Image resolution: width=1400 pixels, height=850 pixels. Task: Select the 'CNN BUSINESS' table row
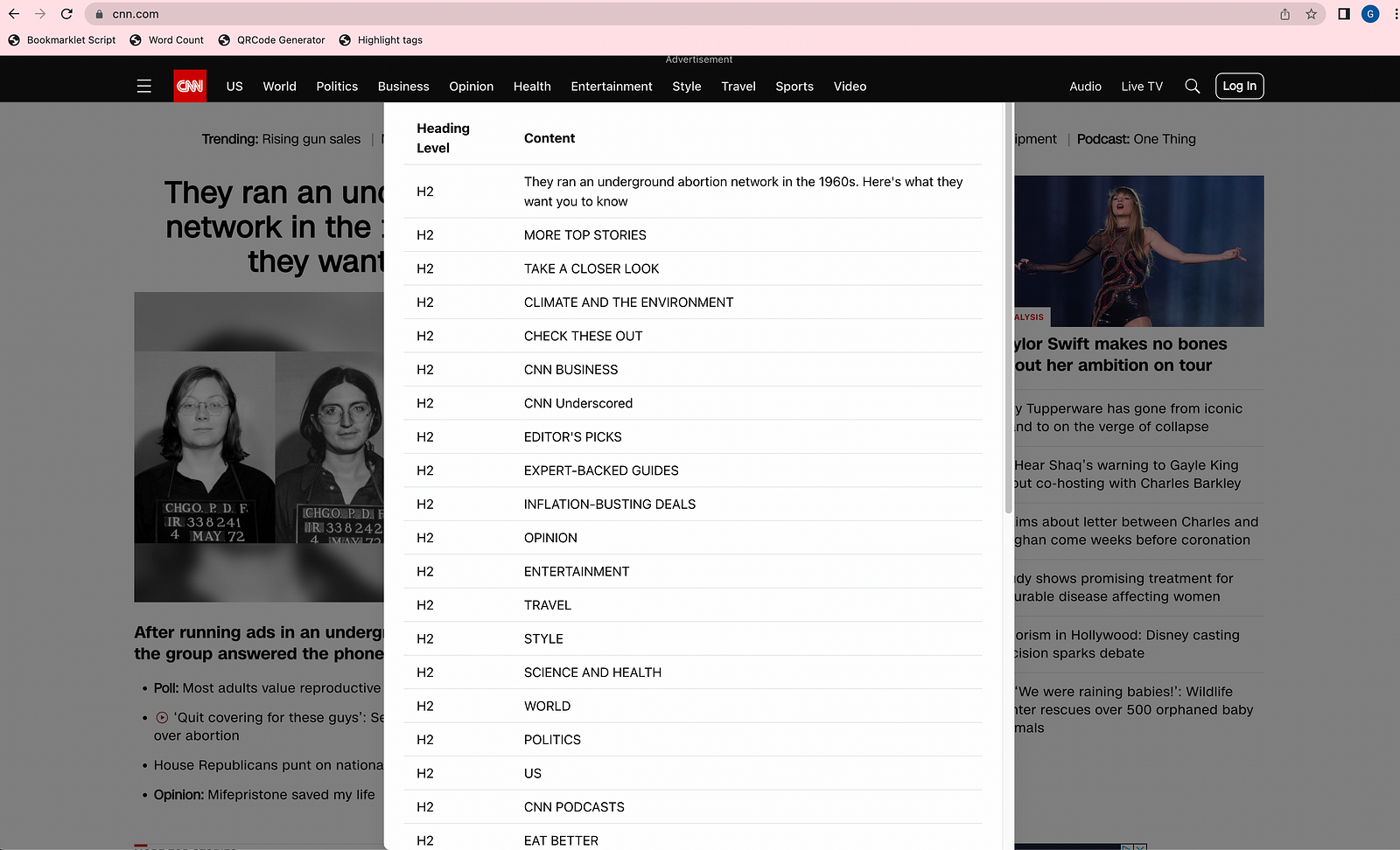(692, 370)
